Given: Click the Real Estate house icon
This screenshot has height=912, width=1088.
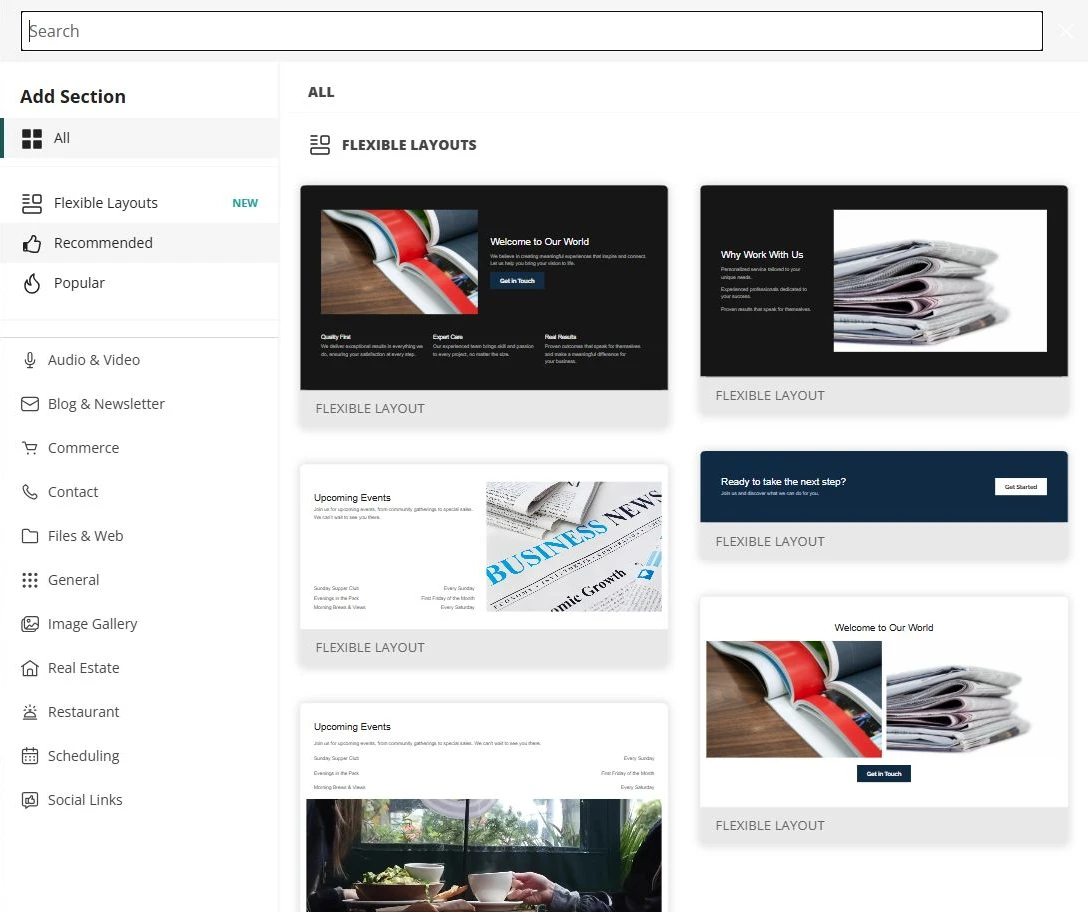Looking at the screenshot, I should pos(30,668).
